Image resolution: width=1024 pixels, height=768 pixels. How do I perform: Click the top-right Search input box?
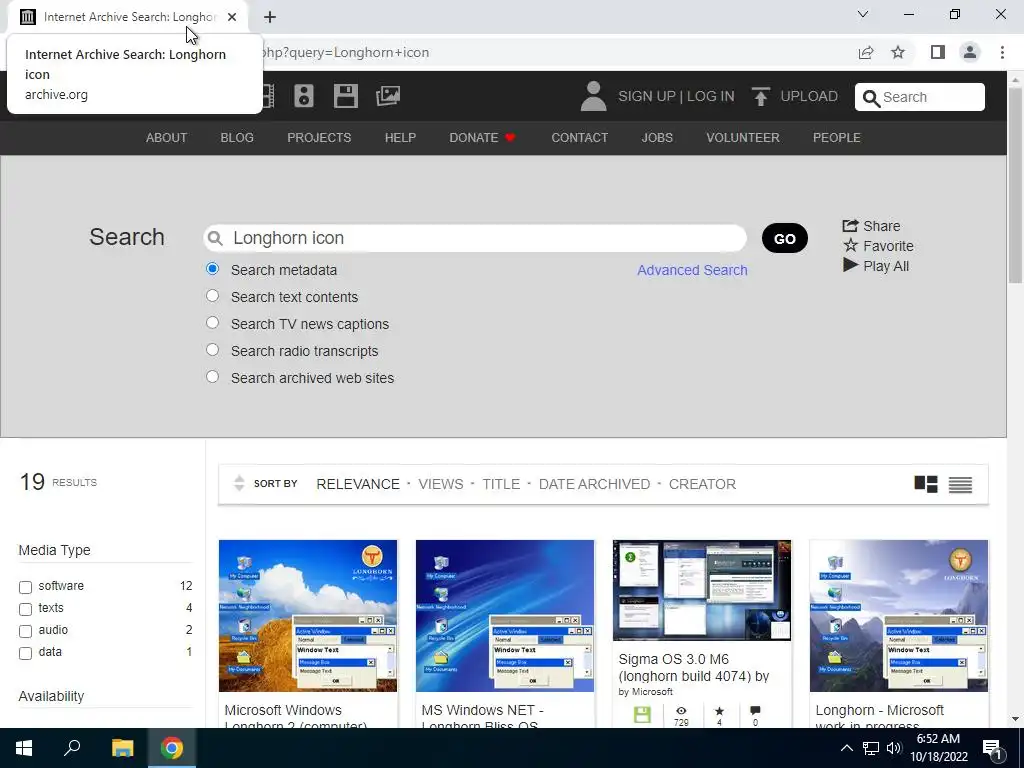point(920,97)
